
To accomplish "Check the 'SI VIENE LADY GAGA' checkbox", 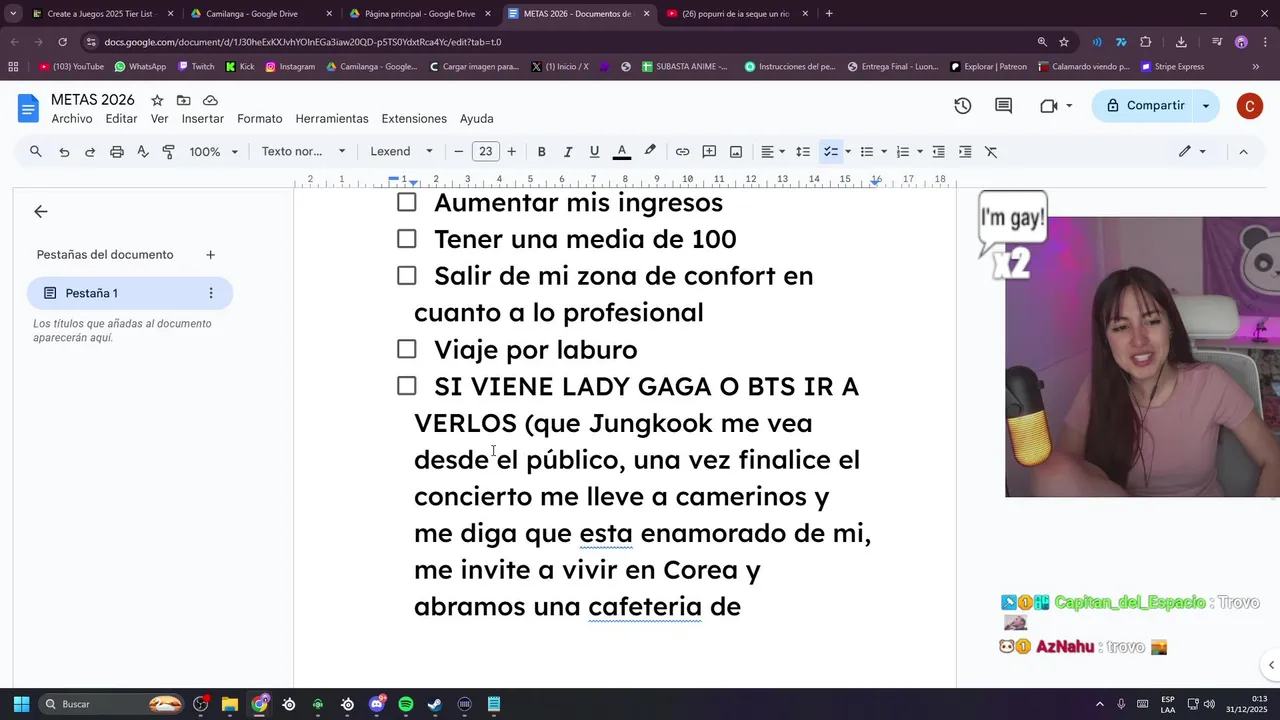I will [x=406, y=386].
